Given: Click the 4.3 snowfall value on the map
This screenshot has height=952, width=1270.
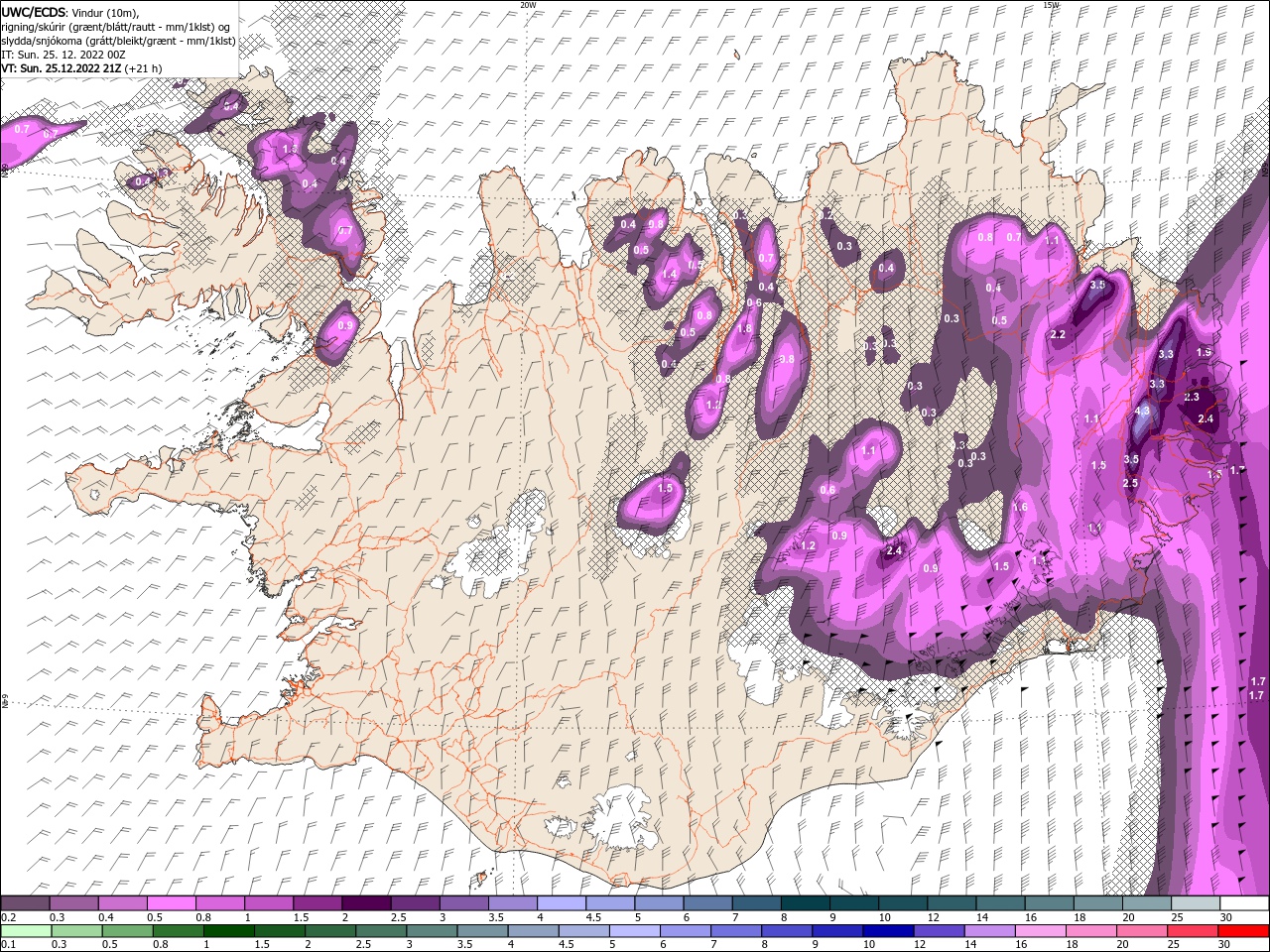Looking at the screenshot, I should click(1142, 411).
